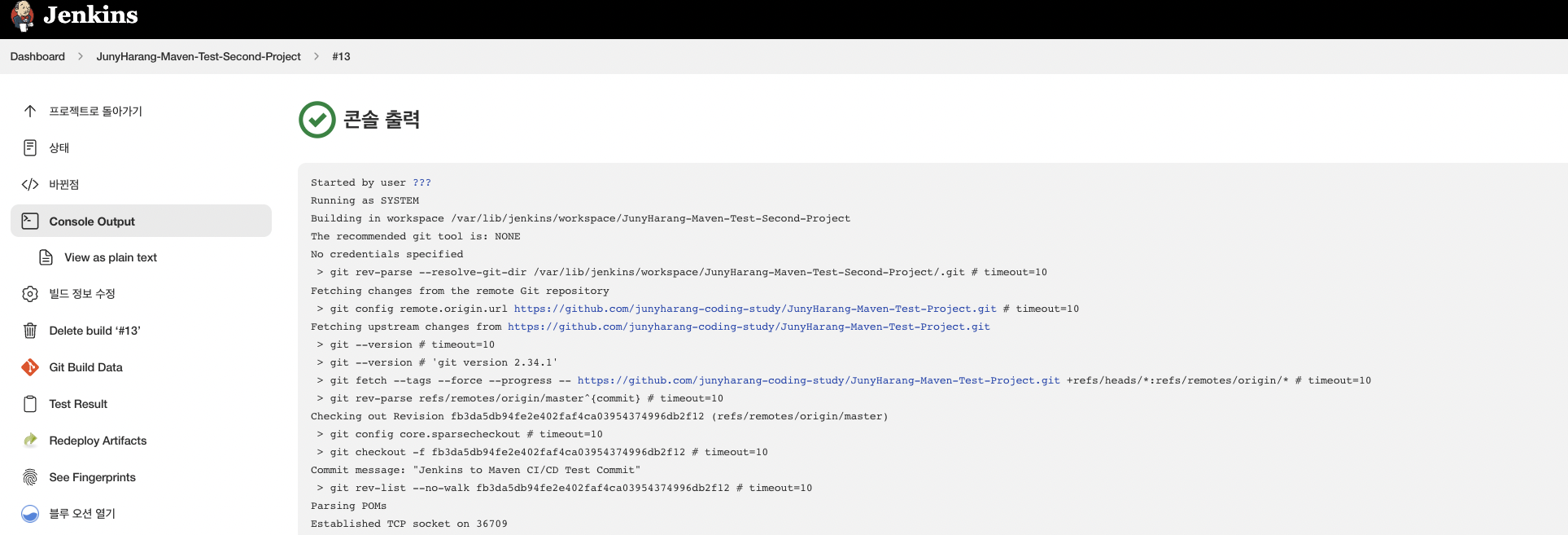Viewport: 1568px width, 535px height.
Task: Click the #13 build breadcrumb
Action: click(x=341, y=56)
